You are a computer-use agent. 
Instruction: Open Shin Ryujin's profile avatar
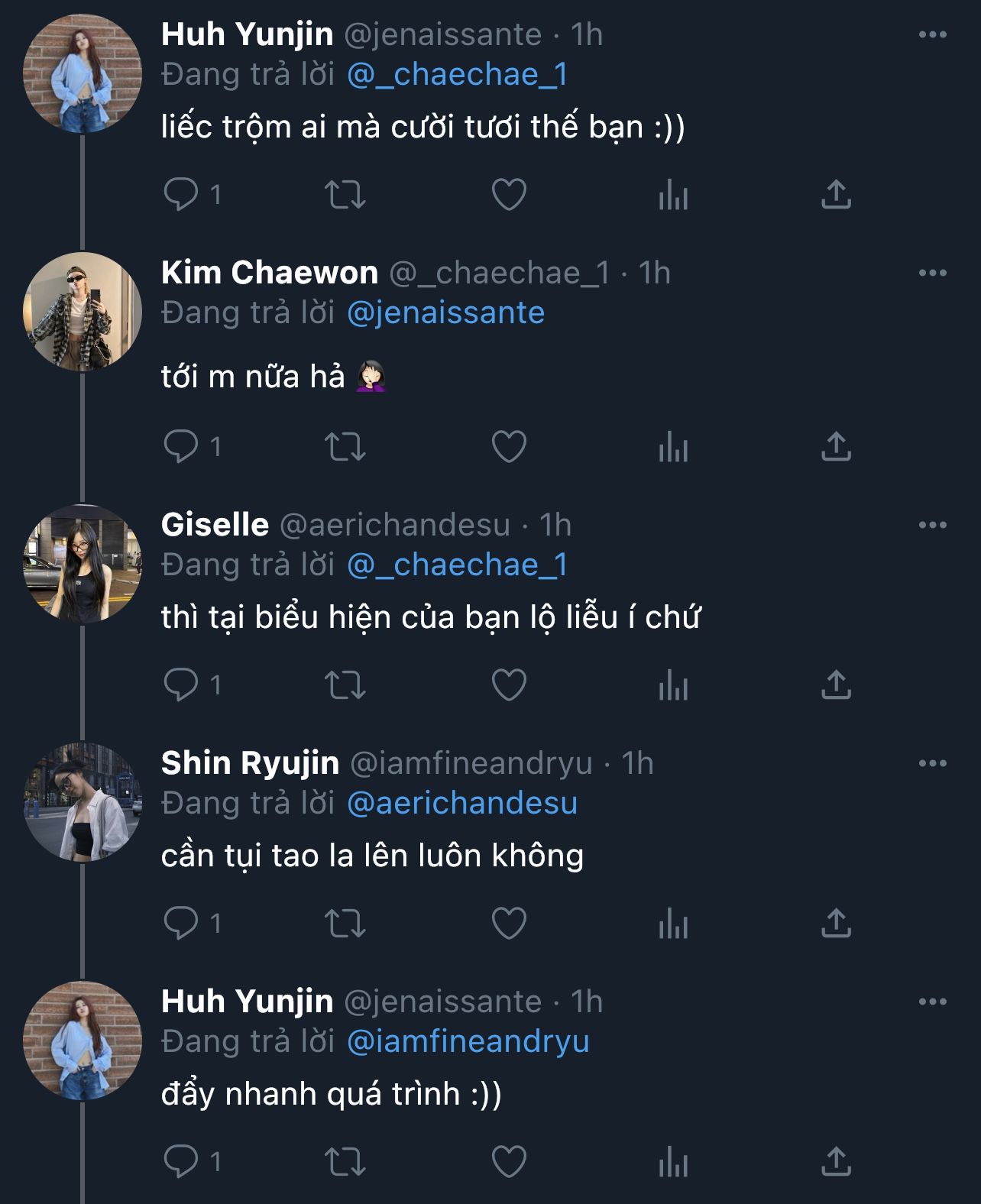[x=83, y=802]
